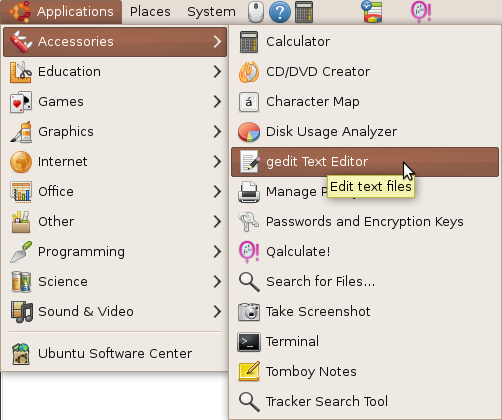The height and width of the screenshot is (420, 502).
Task: Click the CD/DVD Creator disc icon
Action: (x=249, y=72)
